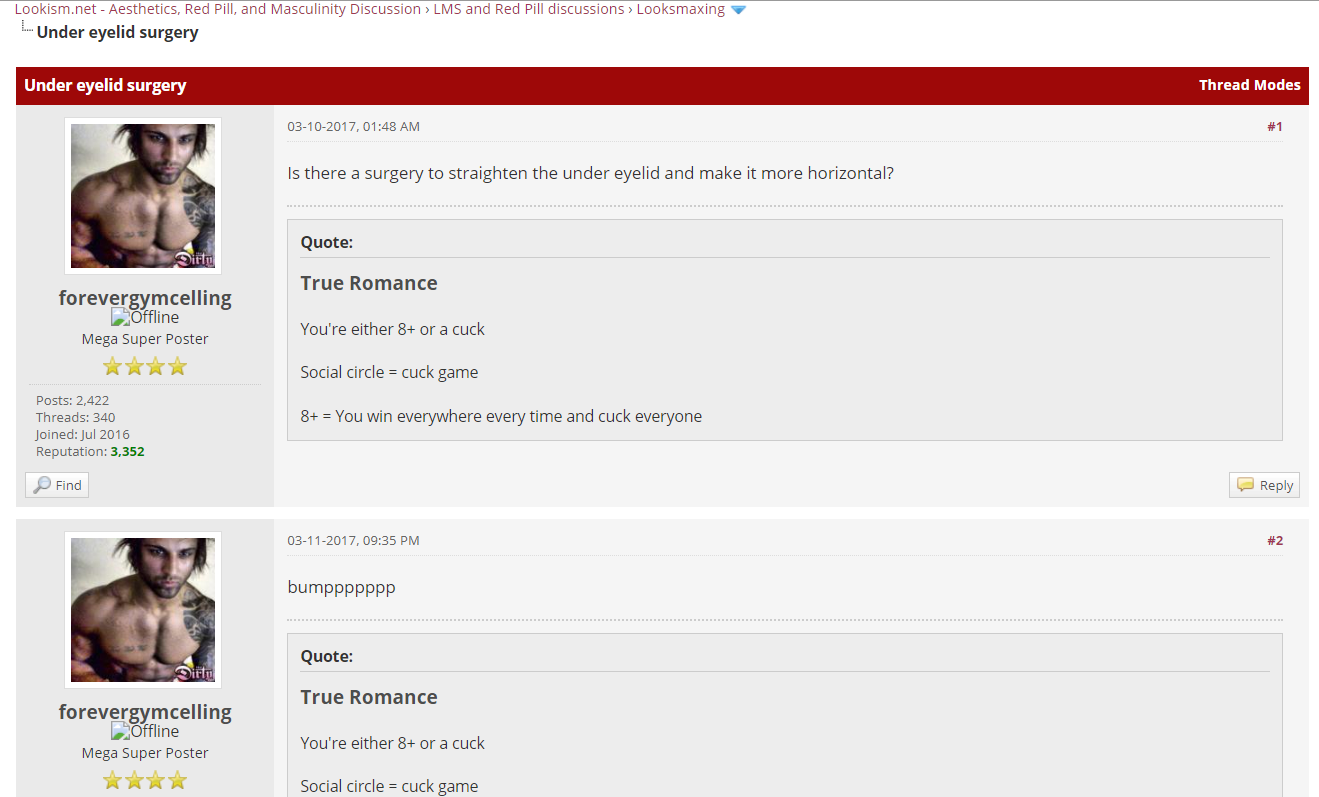Click the Offline status icon in post #1

[x=145, y=318]
